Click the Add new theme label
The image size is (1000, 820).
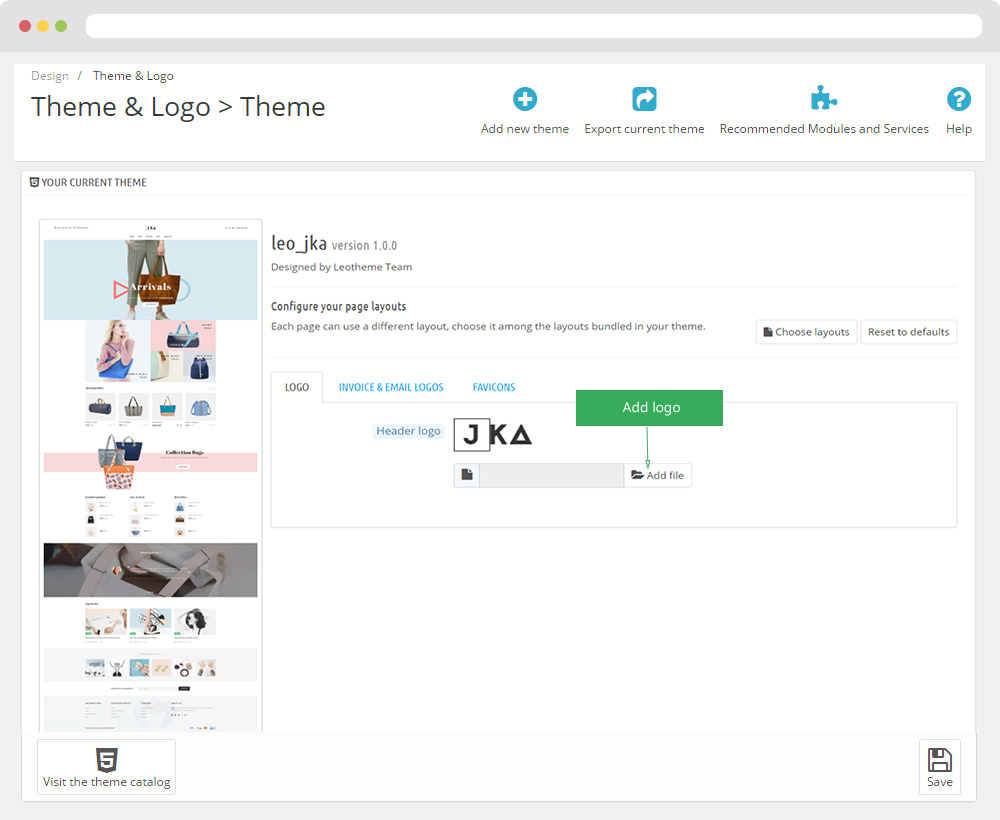click(x=525, y=129)
